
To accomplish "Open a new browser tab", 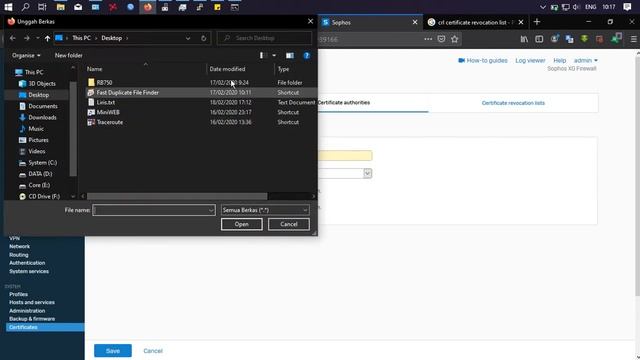I will pyautogui.click(x=537, y=22).
